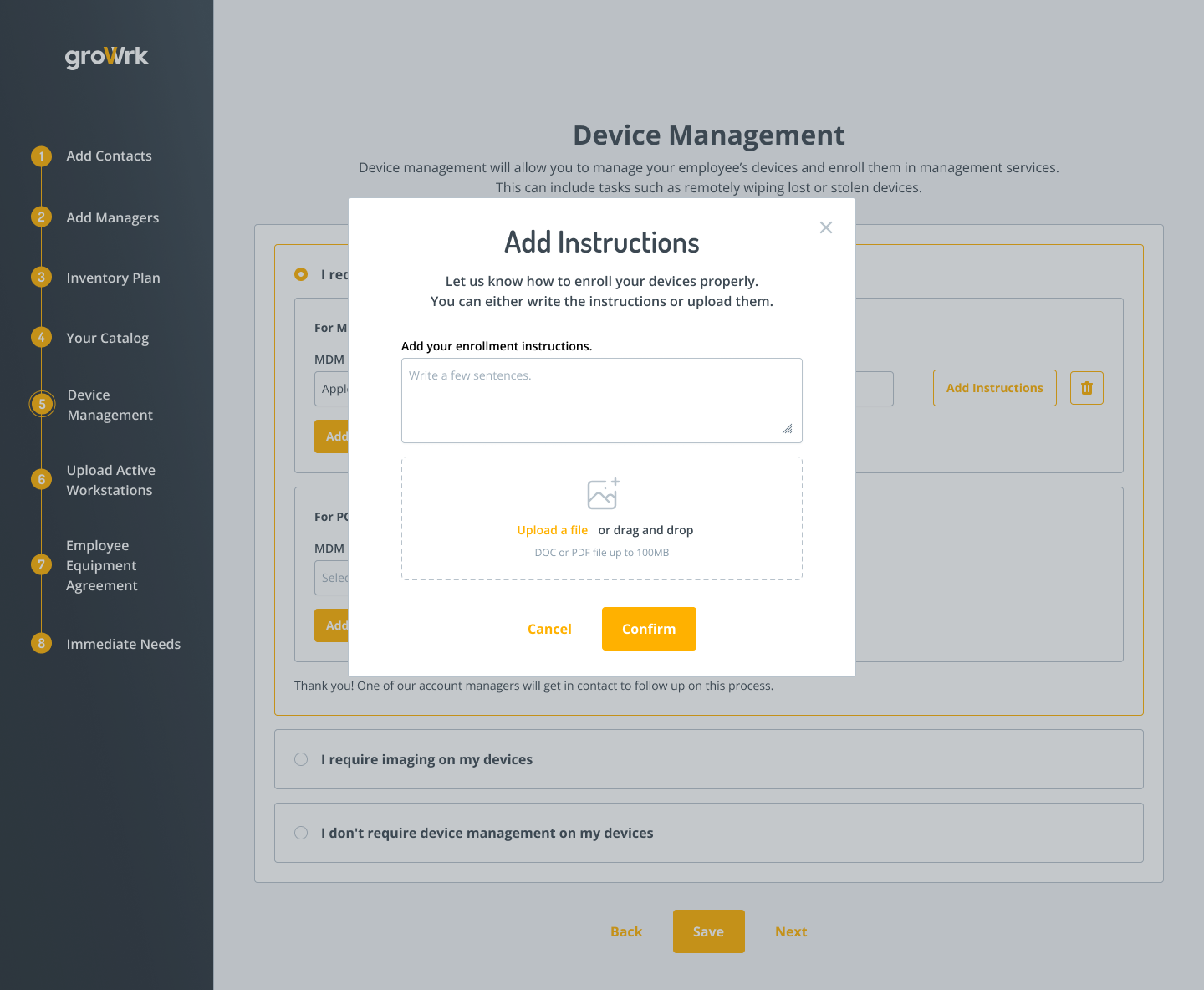Click the step 8 Immediate Needs circle
The height and width of the screenshot is (990, 1204).
point(41,644)
